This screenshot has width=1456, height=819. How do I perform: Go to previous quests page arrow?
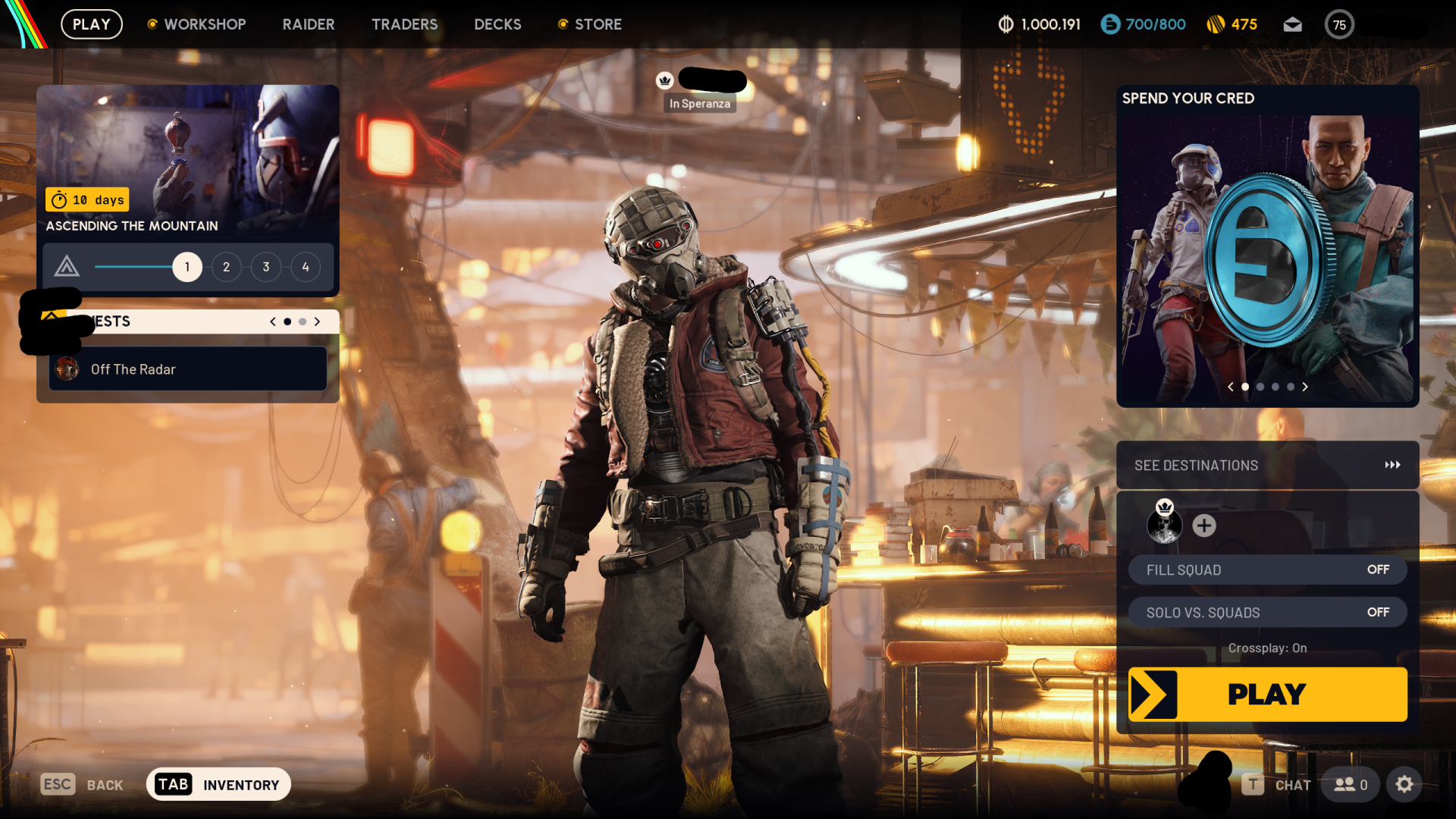coord(273,322)
